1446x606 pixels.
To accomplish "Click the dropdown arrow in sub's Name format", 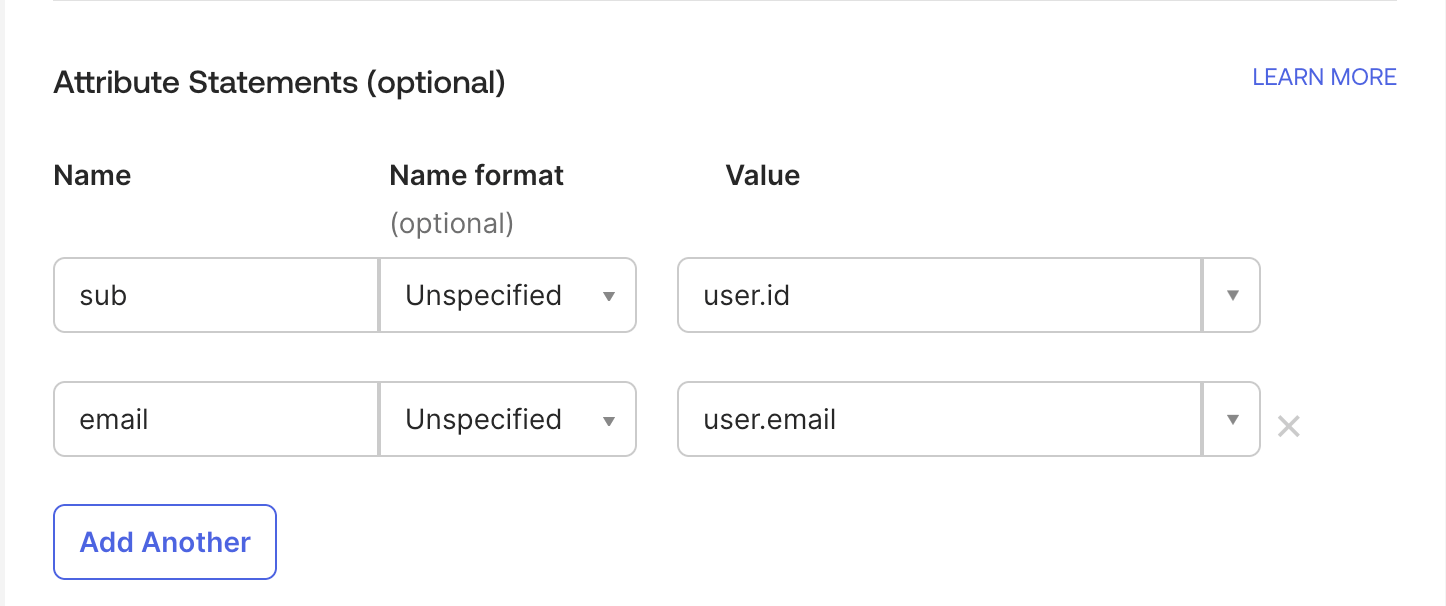I will click(x=609, y=295).
